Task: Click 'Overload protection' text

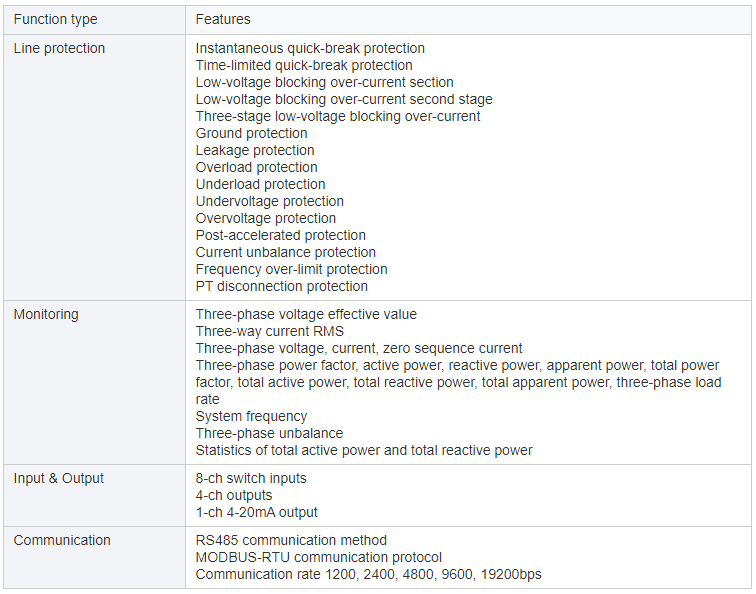Action: tap(256, 167)
